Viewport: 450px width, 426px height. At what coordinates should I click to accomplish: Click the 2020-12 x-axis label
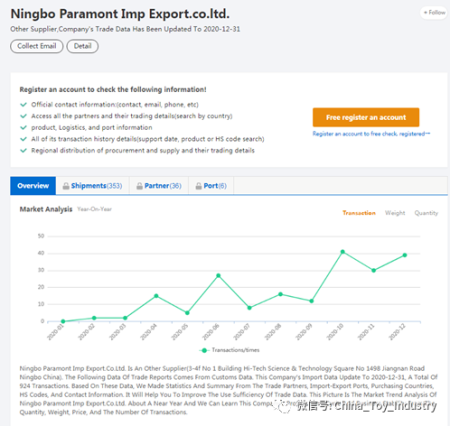click(397, 332)
